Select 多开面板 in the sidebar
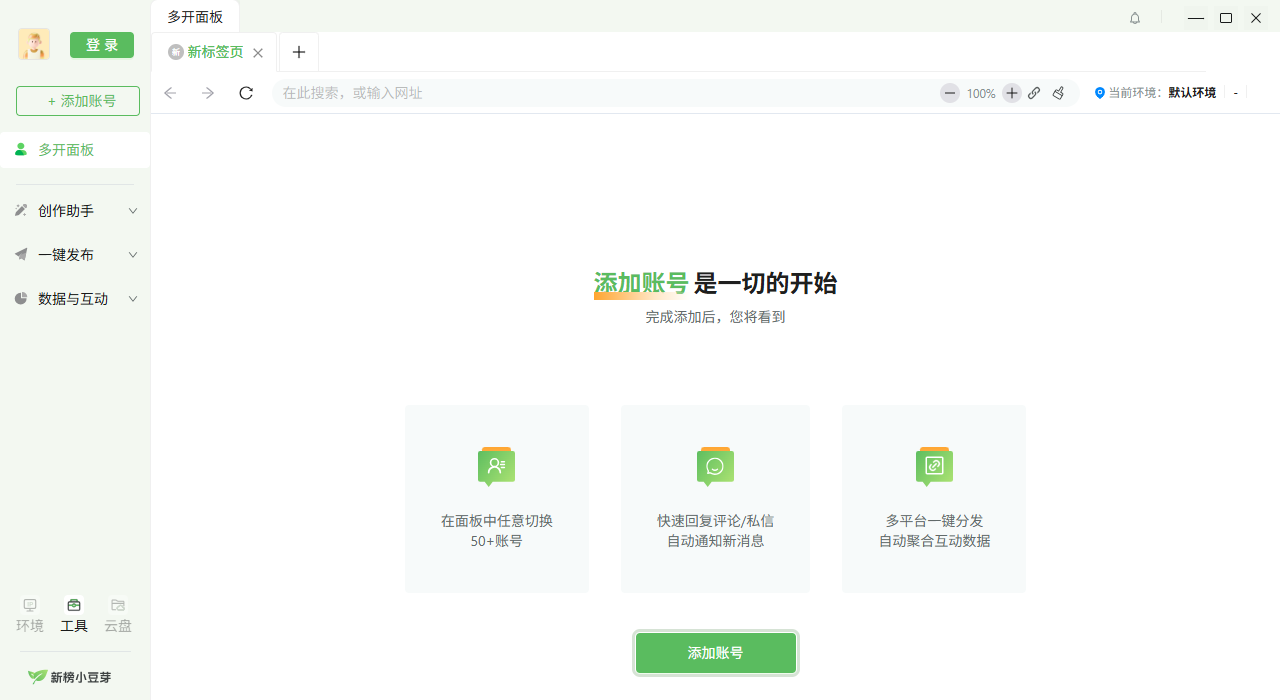 [75, 150]
